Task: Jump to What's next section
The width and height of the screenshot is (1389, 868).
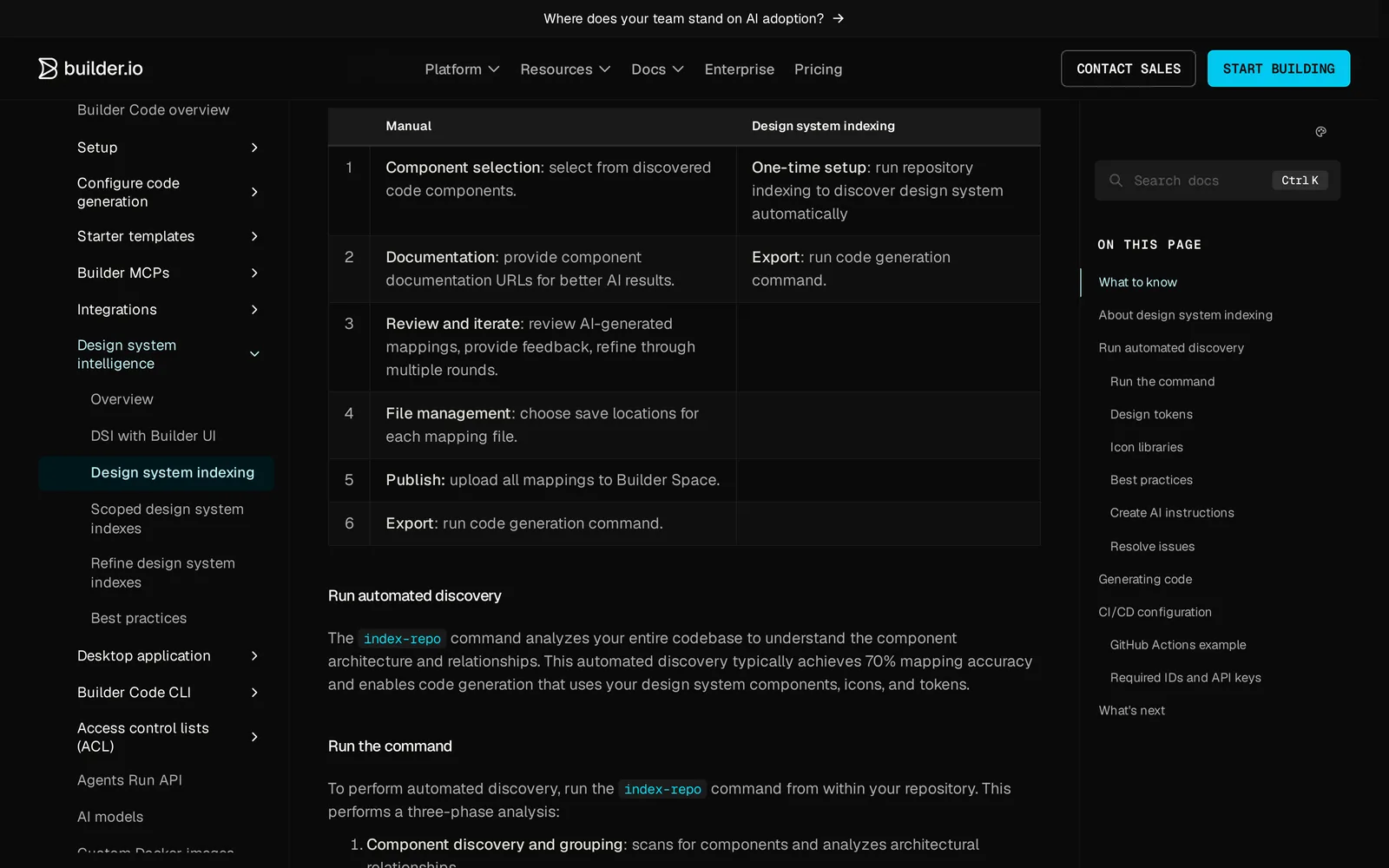Action: pos(1131,711)
